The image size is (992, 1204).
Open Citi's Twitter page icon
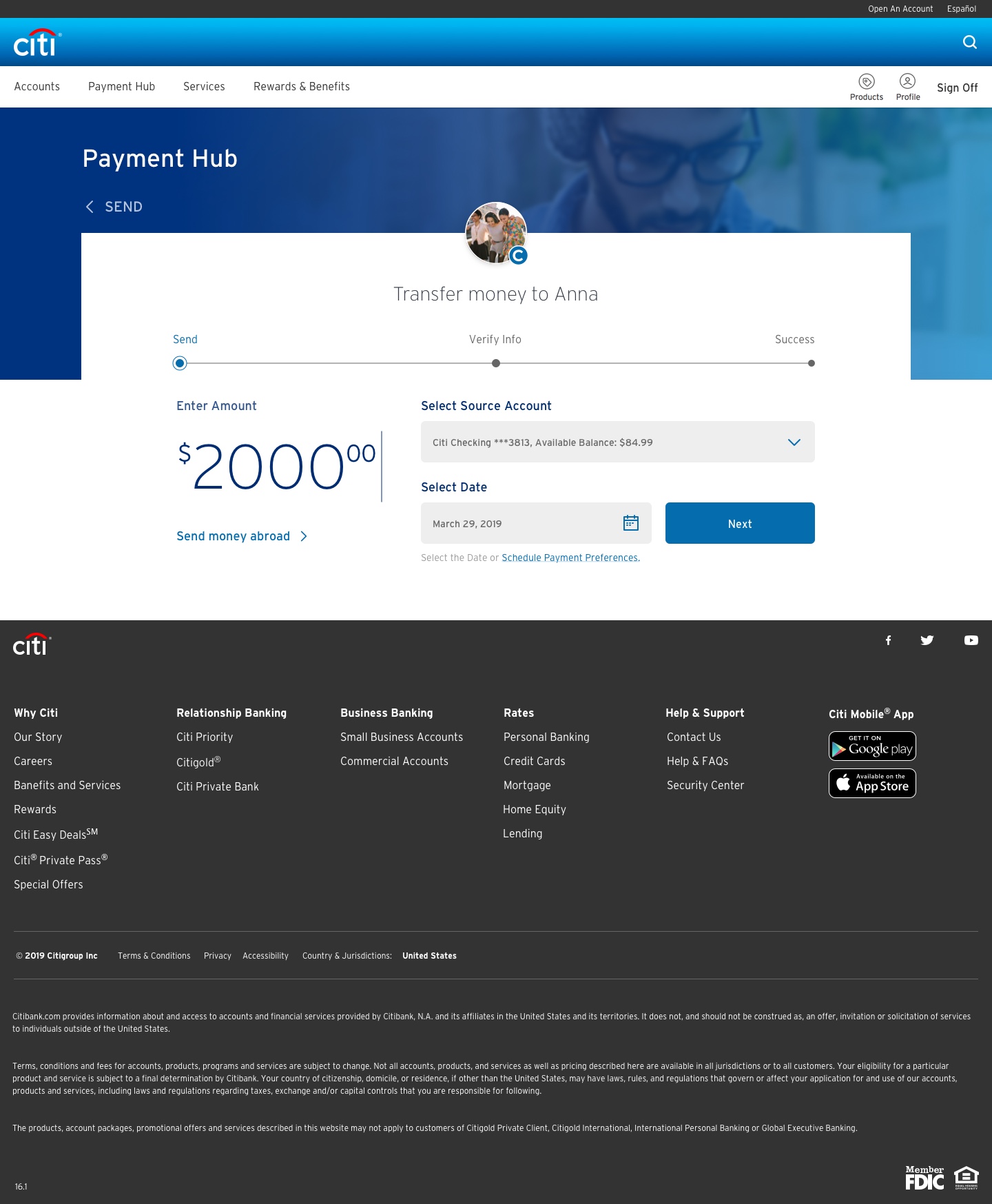tap(927, 640)
